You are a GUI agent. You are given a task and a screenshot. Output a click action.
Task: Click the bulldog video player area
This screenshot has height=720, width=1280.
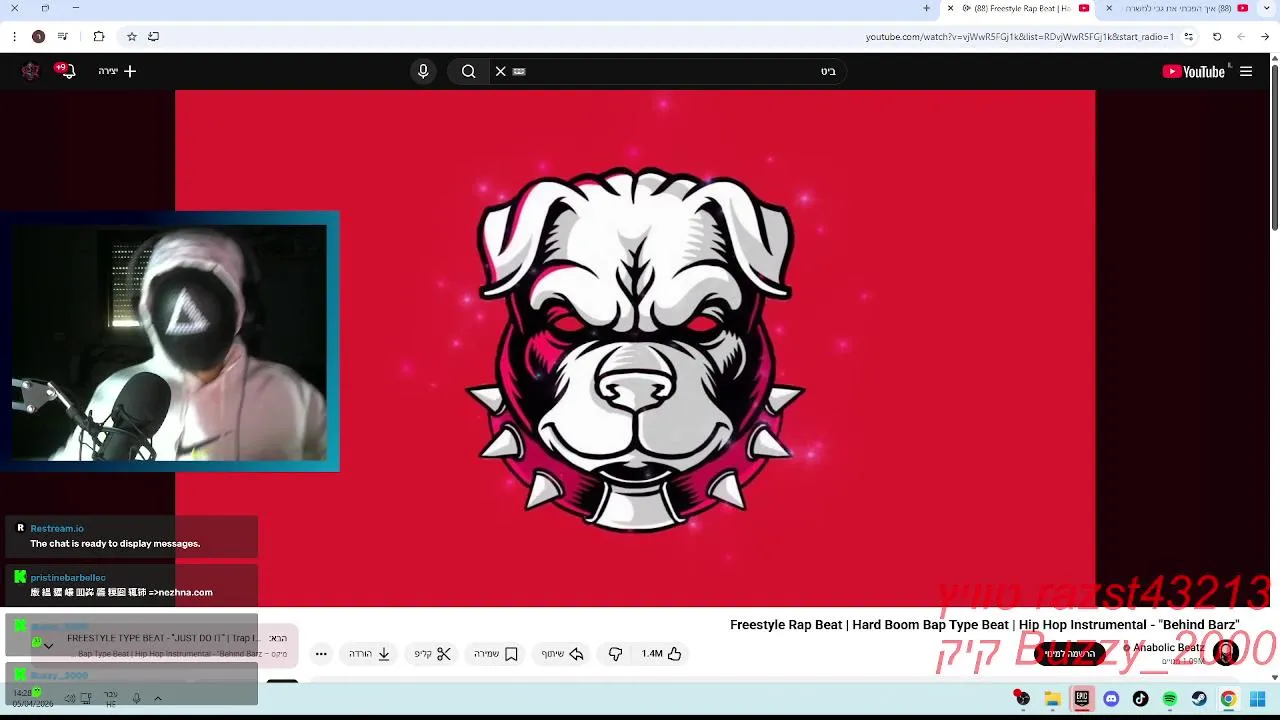pyautogui.click(x=635, y=348)
